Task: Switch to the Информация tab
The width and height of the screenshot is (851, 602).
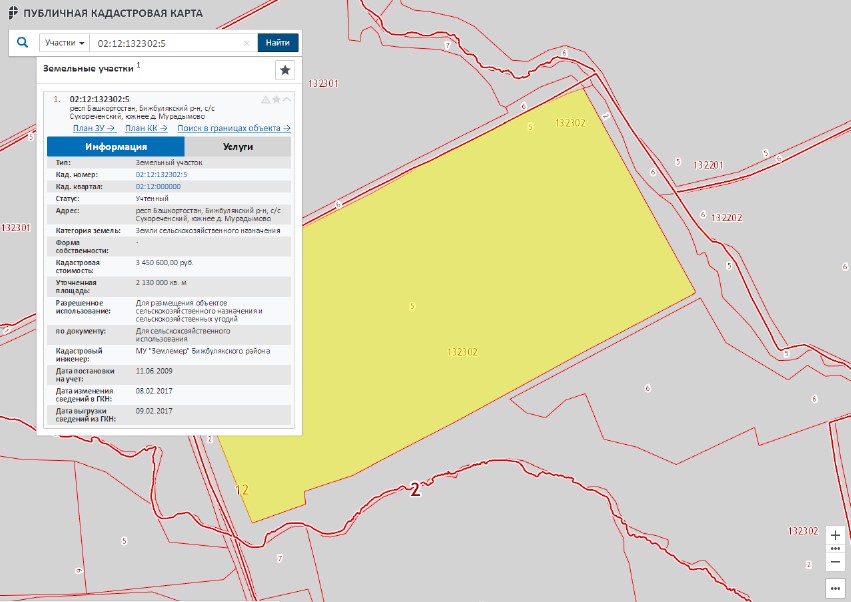Action: 116,146
